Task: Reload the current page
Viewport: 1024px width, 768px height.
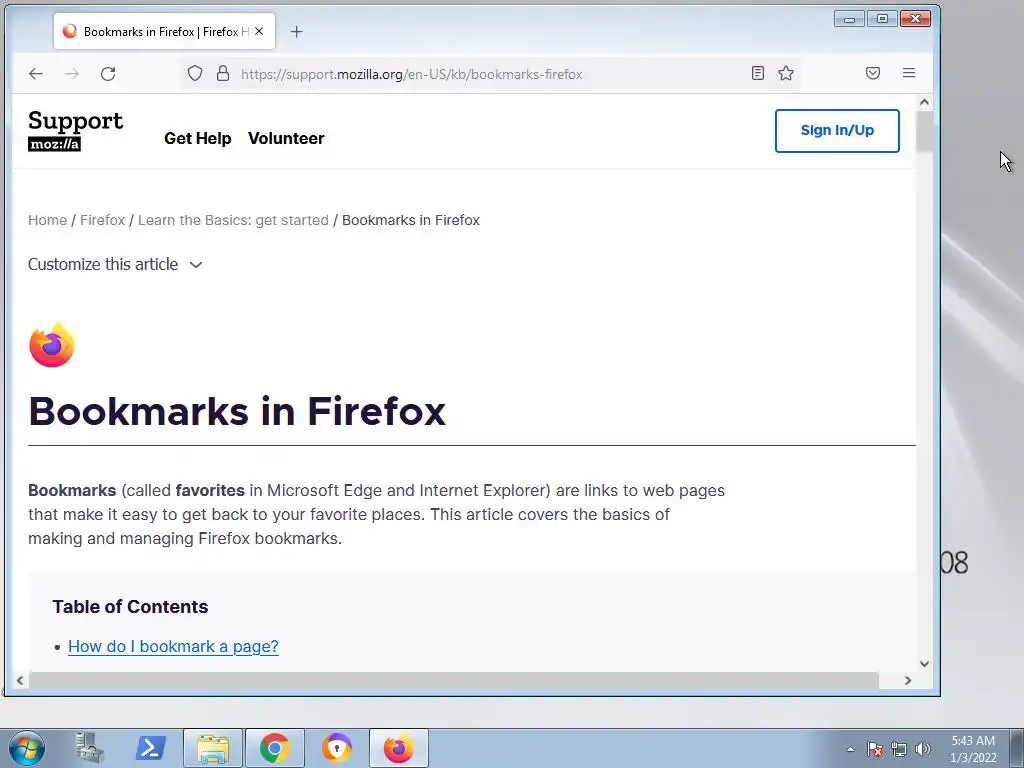Action: [x=108, y=74]
